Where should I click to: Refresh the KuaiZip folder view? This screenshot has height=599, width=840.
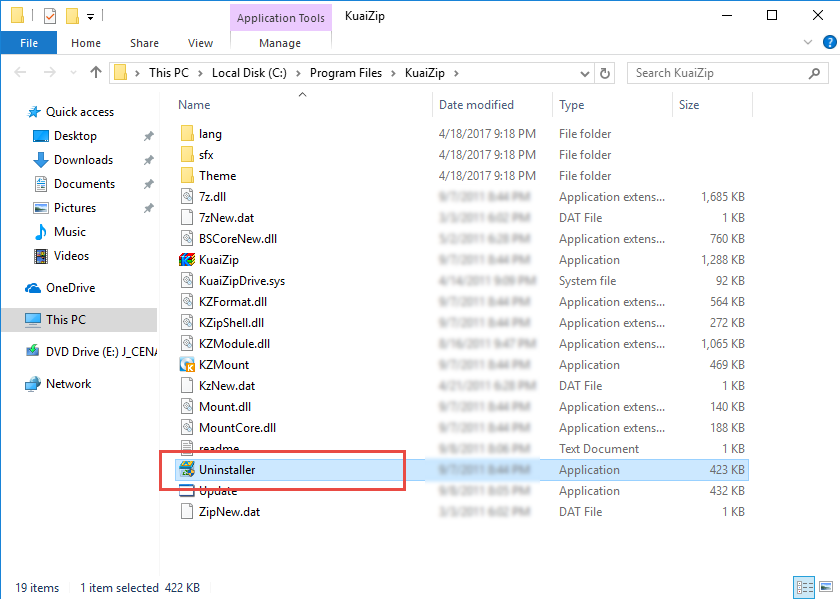605,73
